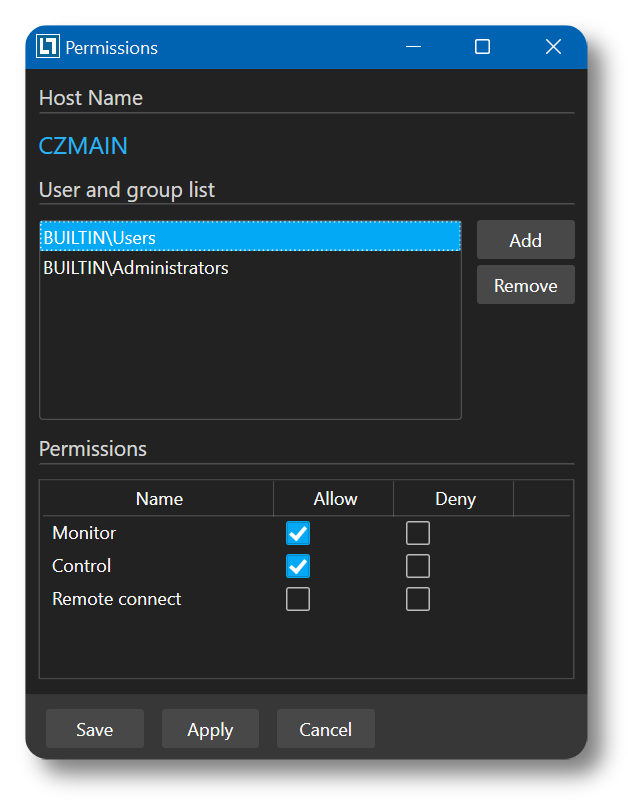Check the Deny checkbox for Monitor

coord(417,533)
